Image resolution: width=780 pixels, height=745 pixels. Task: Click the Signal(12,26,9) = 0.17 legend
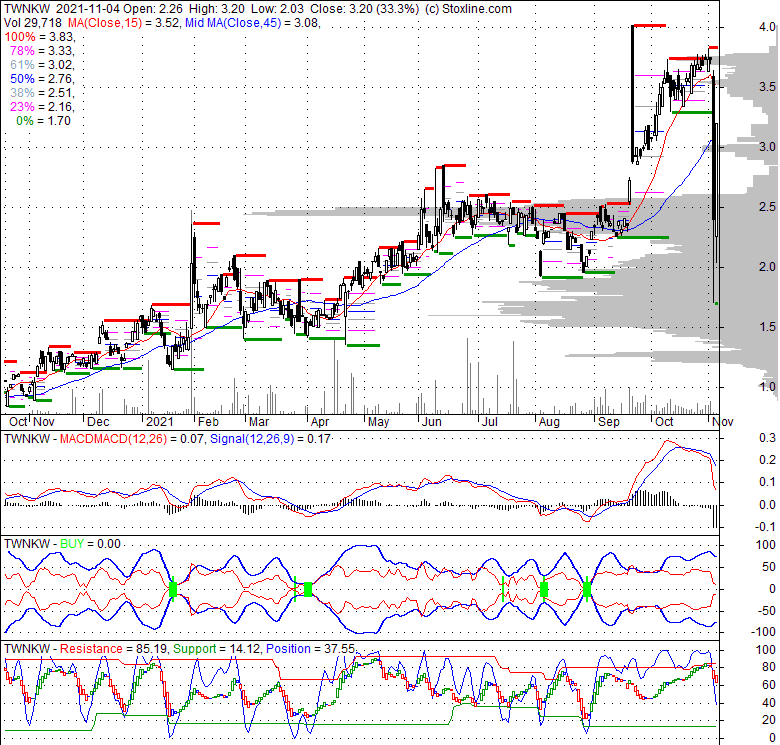pyautogui.click(x=270, y=439)
